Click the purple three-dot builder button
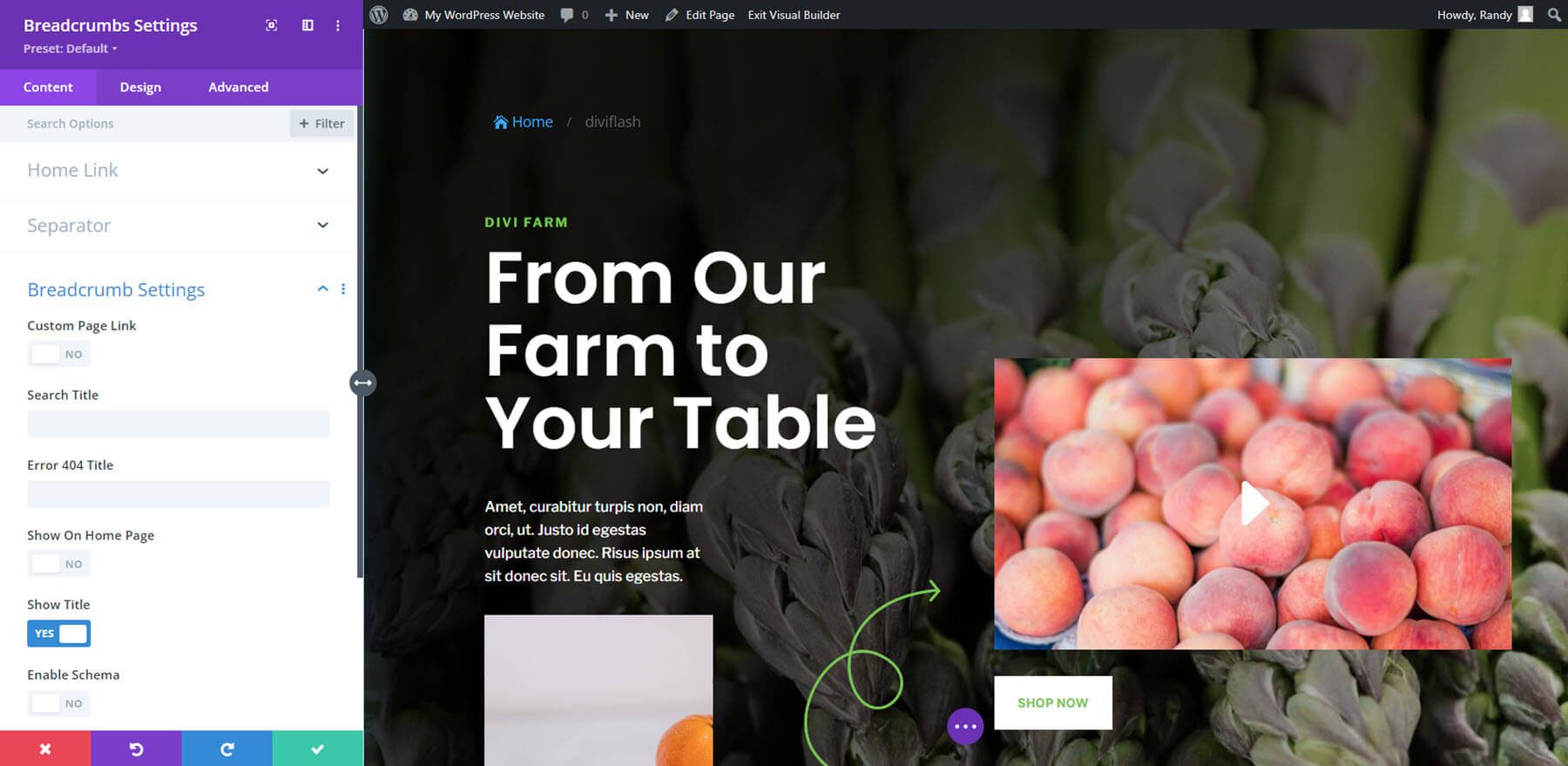This screenshot has height=766, width=1568. pyautogui.click(x=965, y=726)
